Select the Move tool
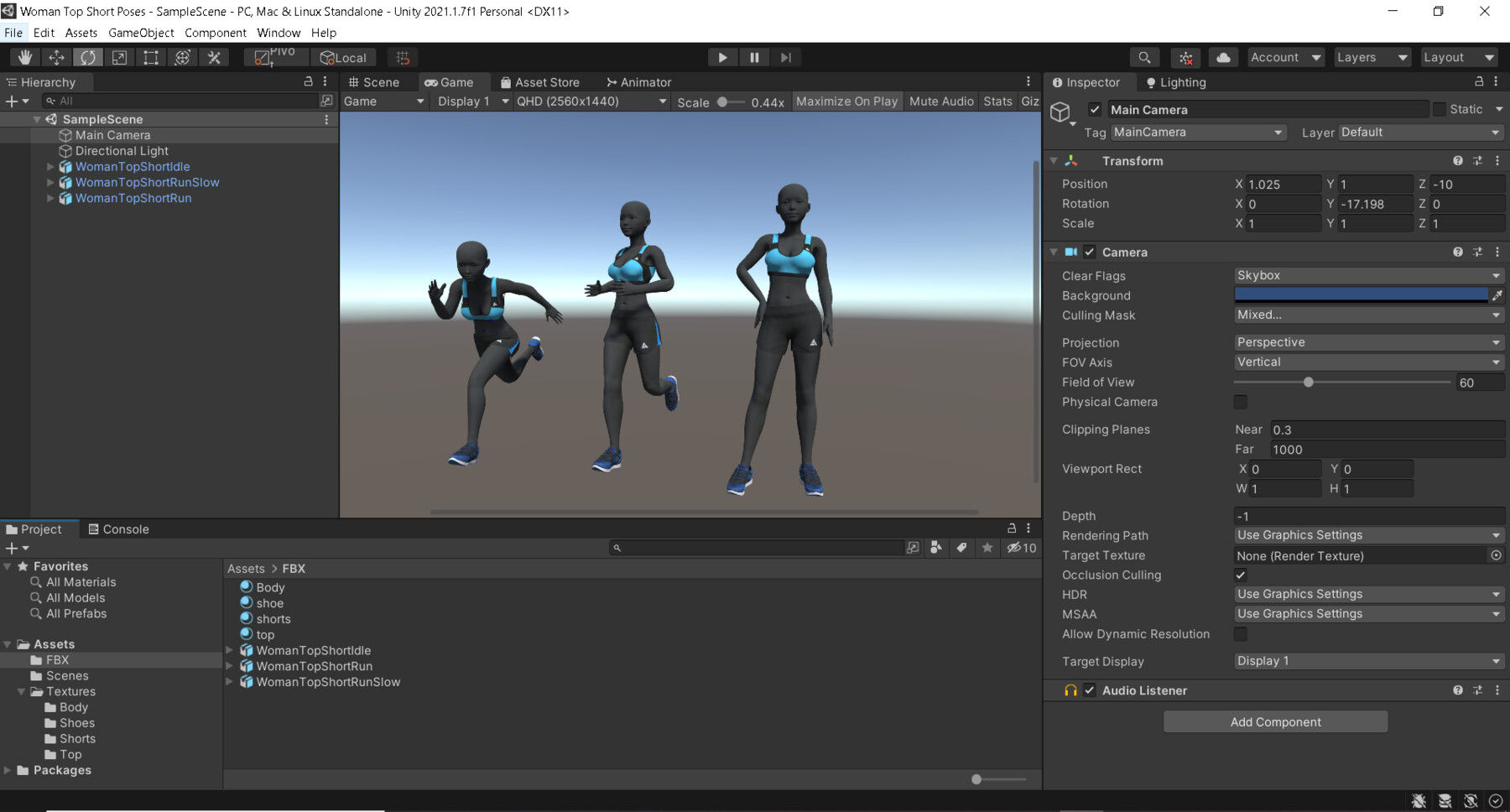The image size is (1510, 812). 56,57
